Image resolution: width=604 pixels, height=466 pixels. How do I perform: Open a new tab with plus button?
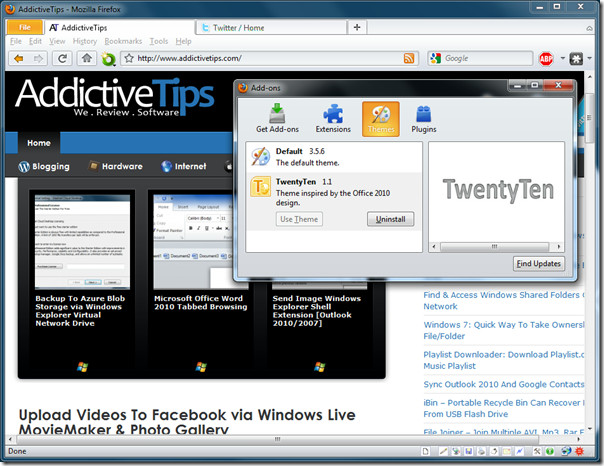tap(357, 27)
